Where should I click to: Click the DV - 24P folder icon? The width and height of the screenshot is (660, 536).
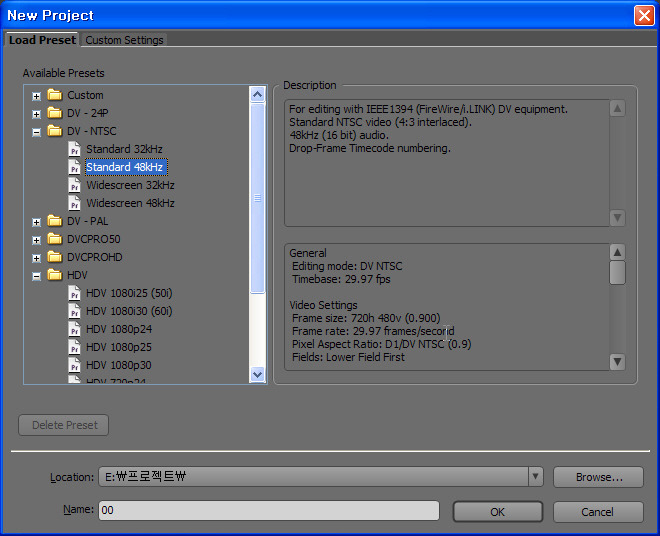pyautogui.click(x=55, y=113)
